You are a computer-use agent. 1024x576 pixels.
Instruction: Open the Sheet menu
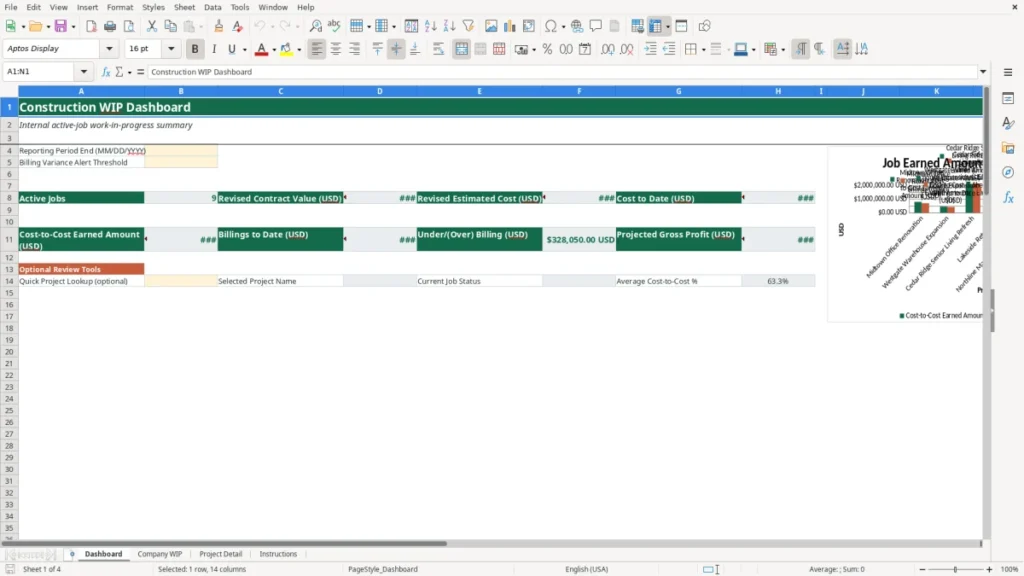184,7
